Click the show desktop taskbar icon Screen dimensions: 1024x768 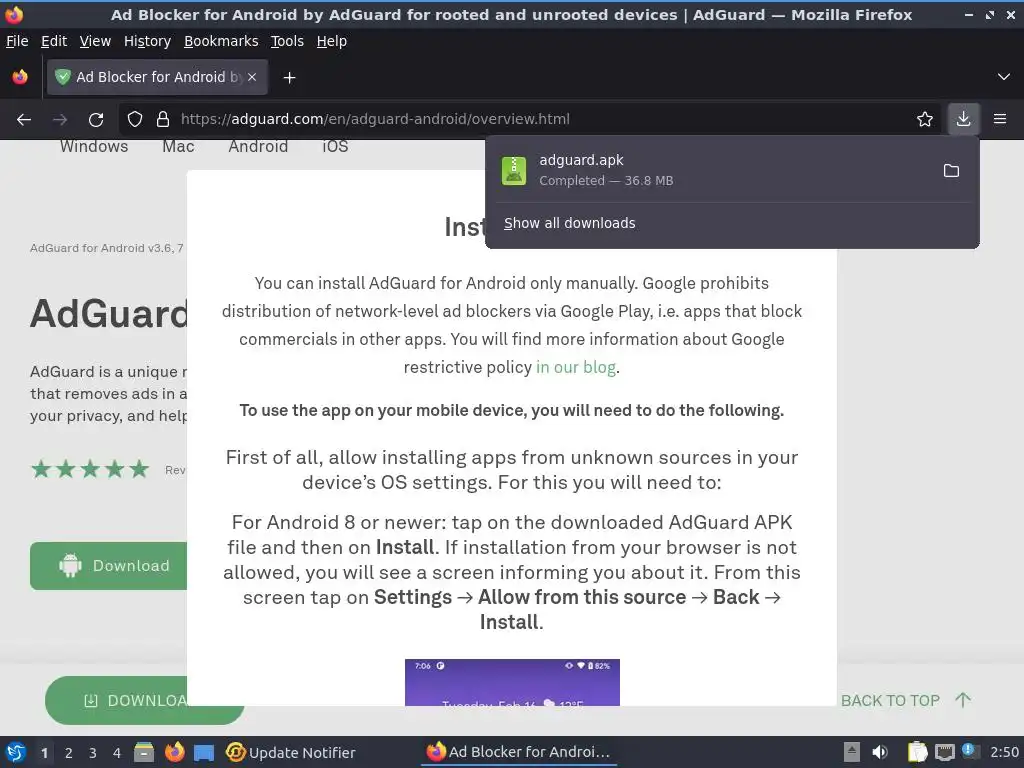coord(204,752)
